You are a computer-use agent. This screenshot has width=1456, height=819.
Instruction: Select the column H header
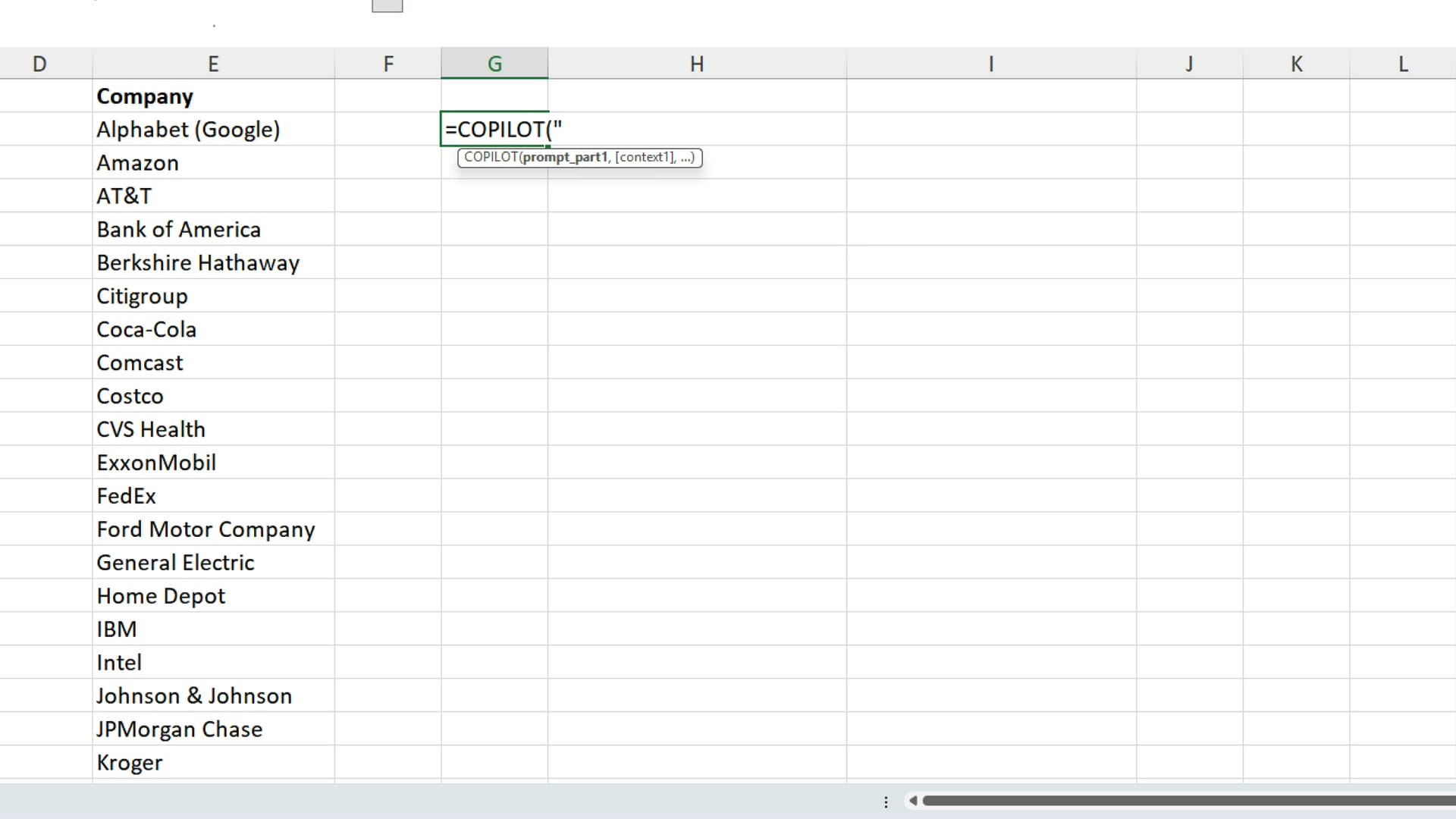[696, 63]
